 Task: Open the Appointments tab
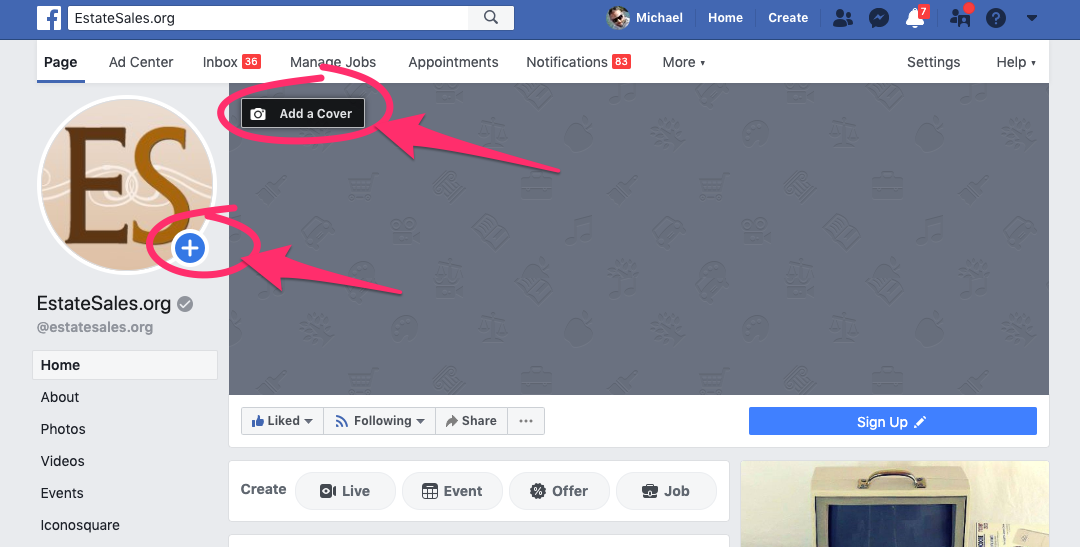tap(453, 62)
